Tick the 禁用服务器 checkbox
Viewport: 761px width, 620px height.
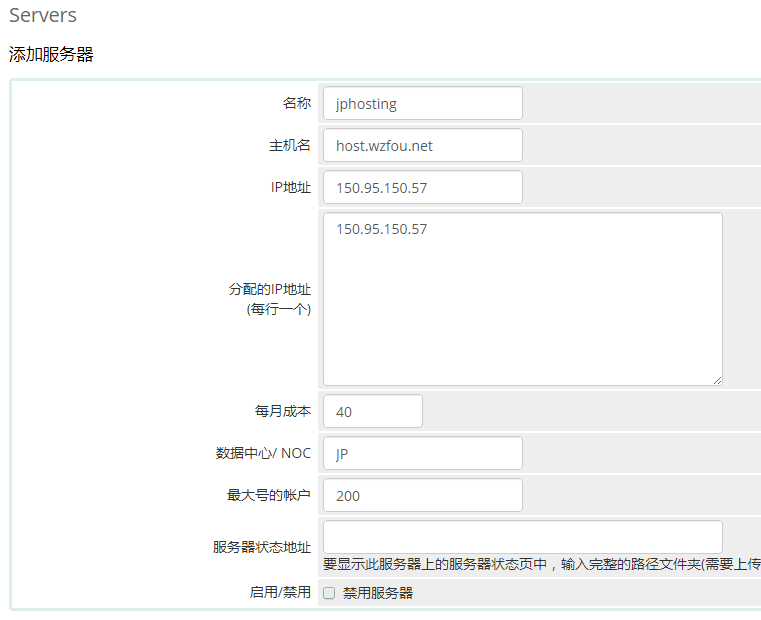click(x=329, y=593)
